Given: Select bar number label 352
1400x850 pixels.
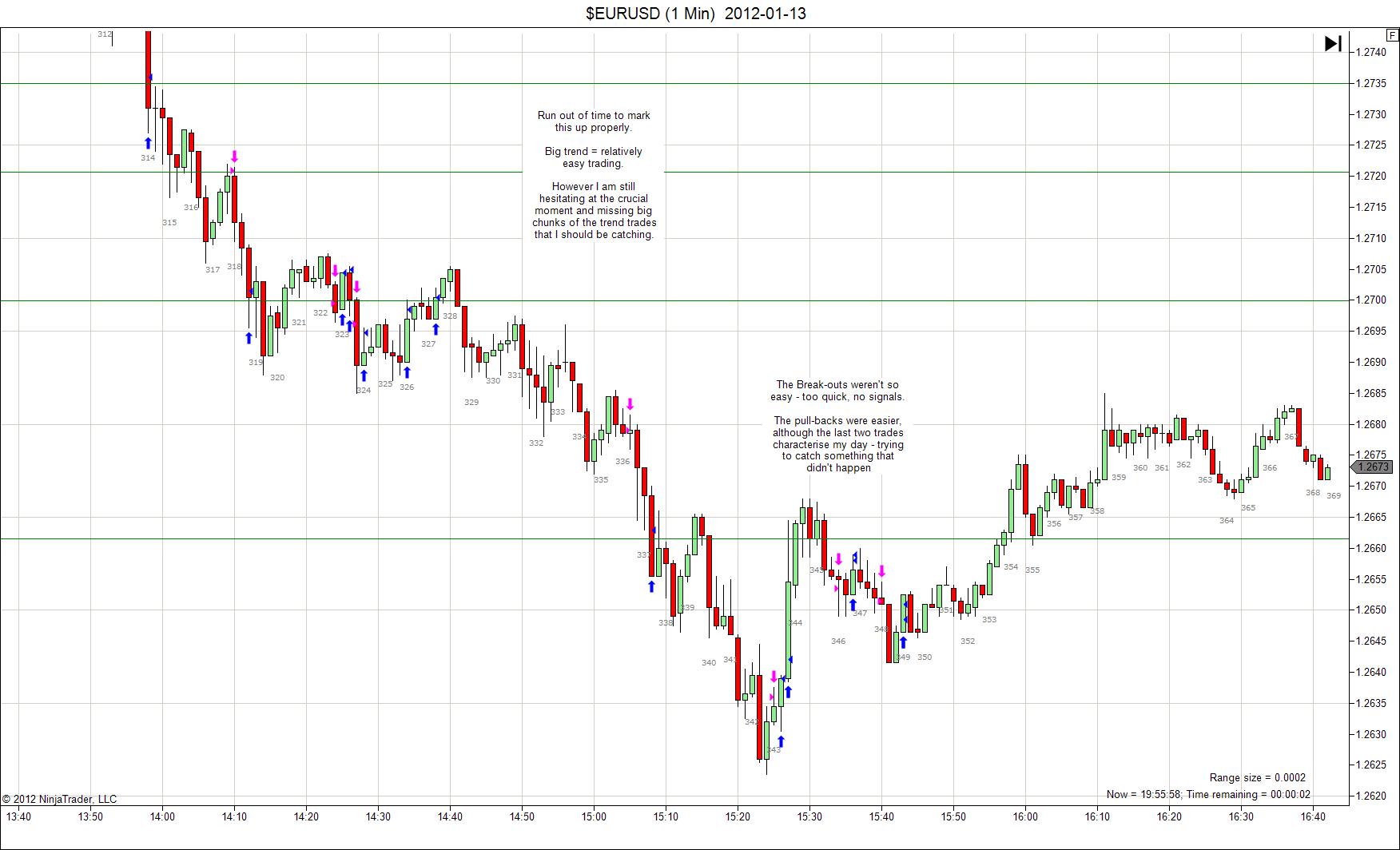Looking at the screenshot, I should [968, 641].
